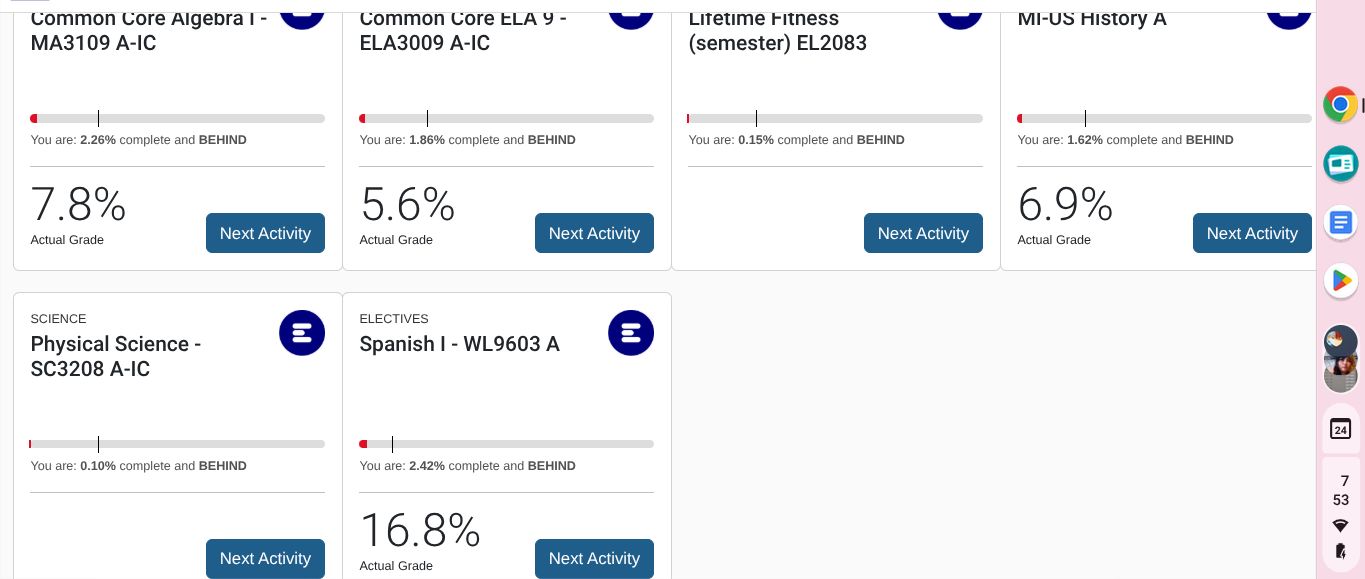This screenshot has height=579, width=1365.
Task: Open the Spanish I - WL9603 A course title
Action: [459, 344]
